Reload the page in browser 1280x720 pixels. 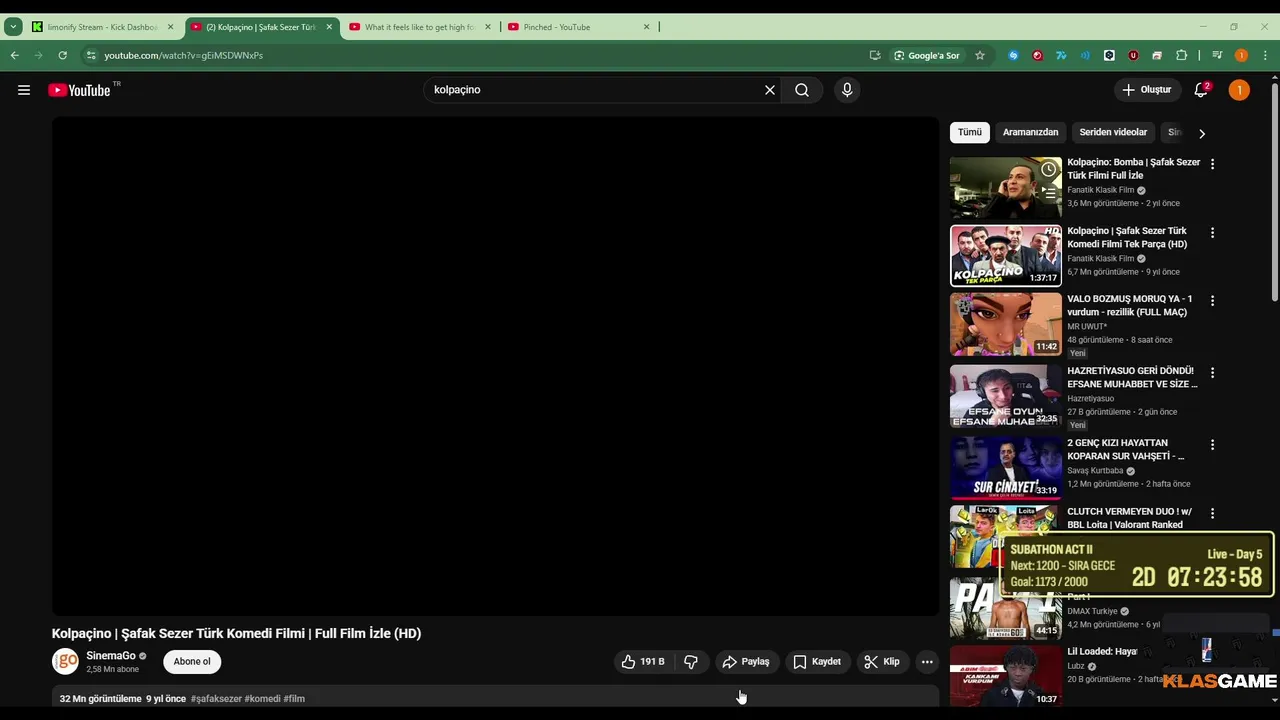62,55
